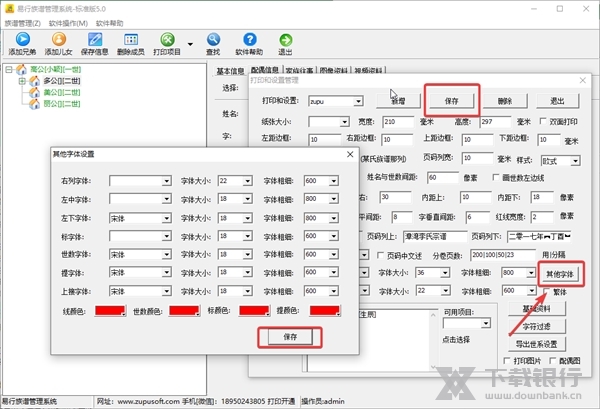Click the 红线宽度 field
Image resolution: width=600 pixels, height=409 pixels.
542,217
